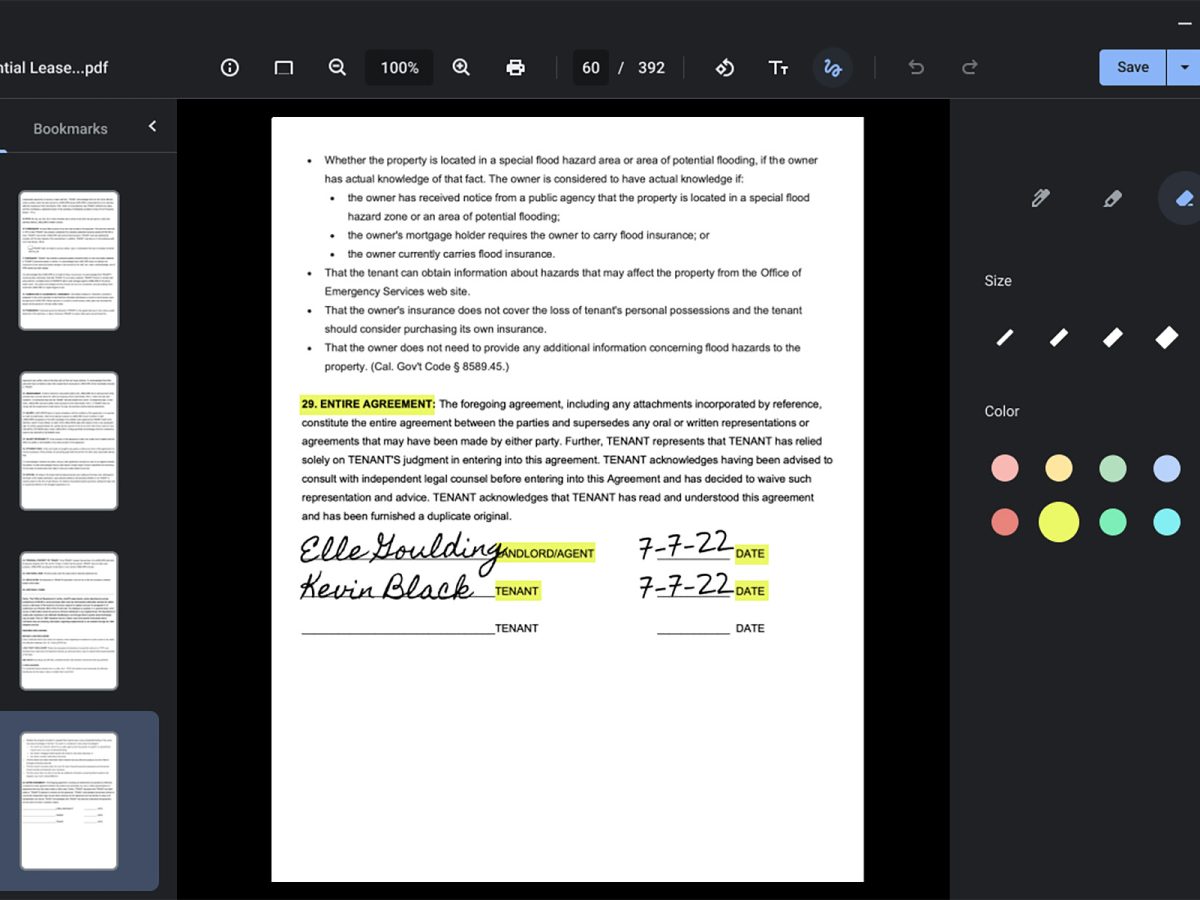This screenshot has width=1200, height=900.
Task: Collapse the sidebar with chevron arrow
Action: point(153,126)
